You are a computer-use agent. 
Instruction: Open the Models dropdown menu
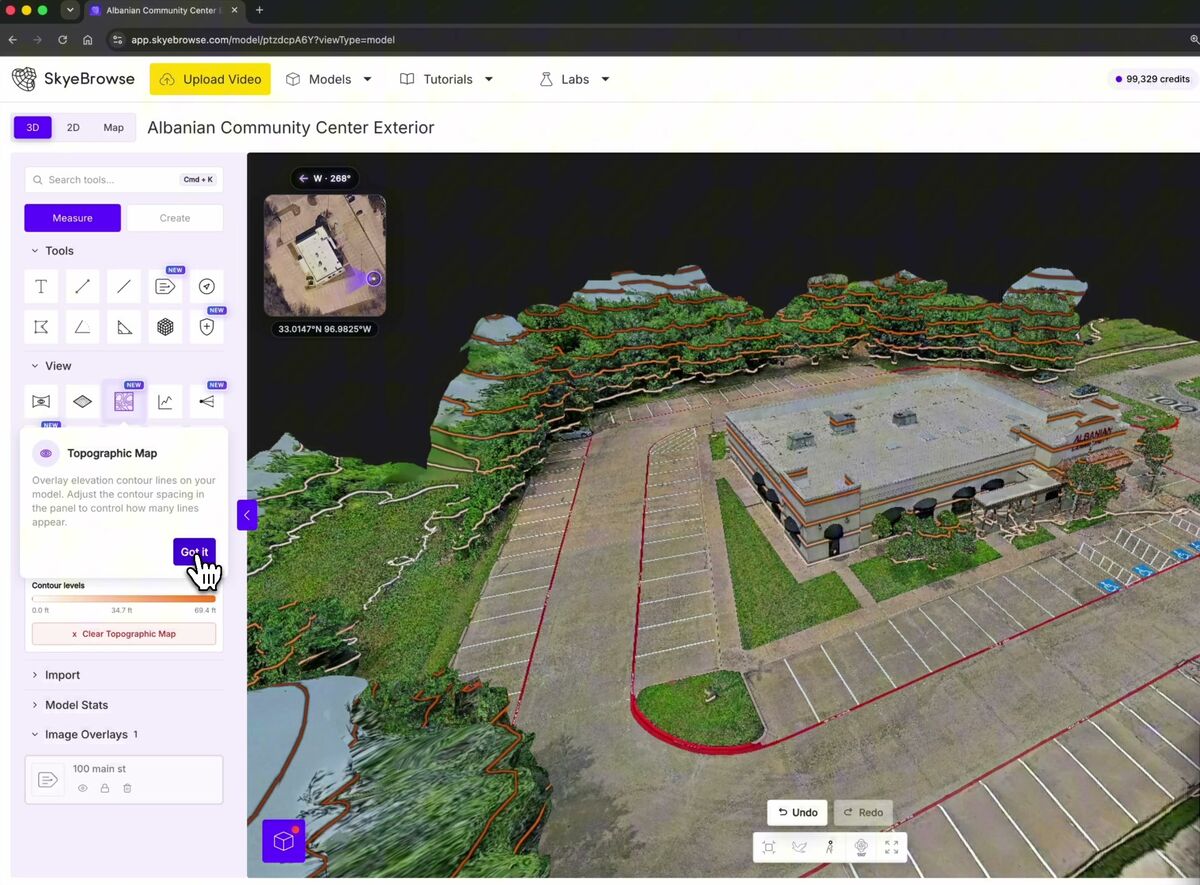coord(329,79)
